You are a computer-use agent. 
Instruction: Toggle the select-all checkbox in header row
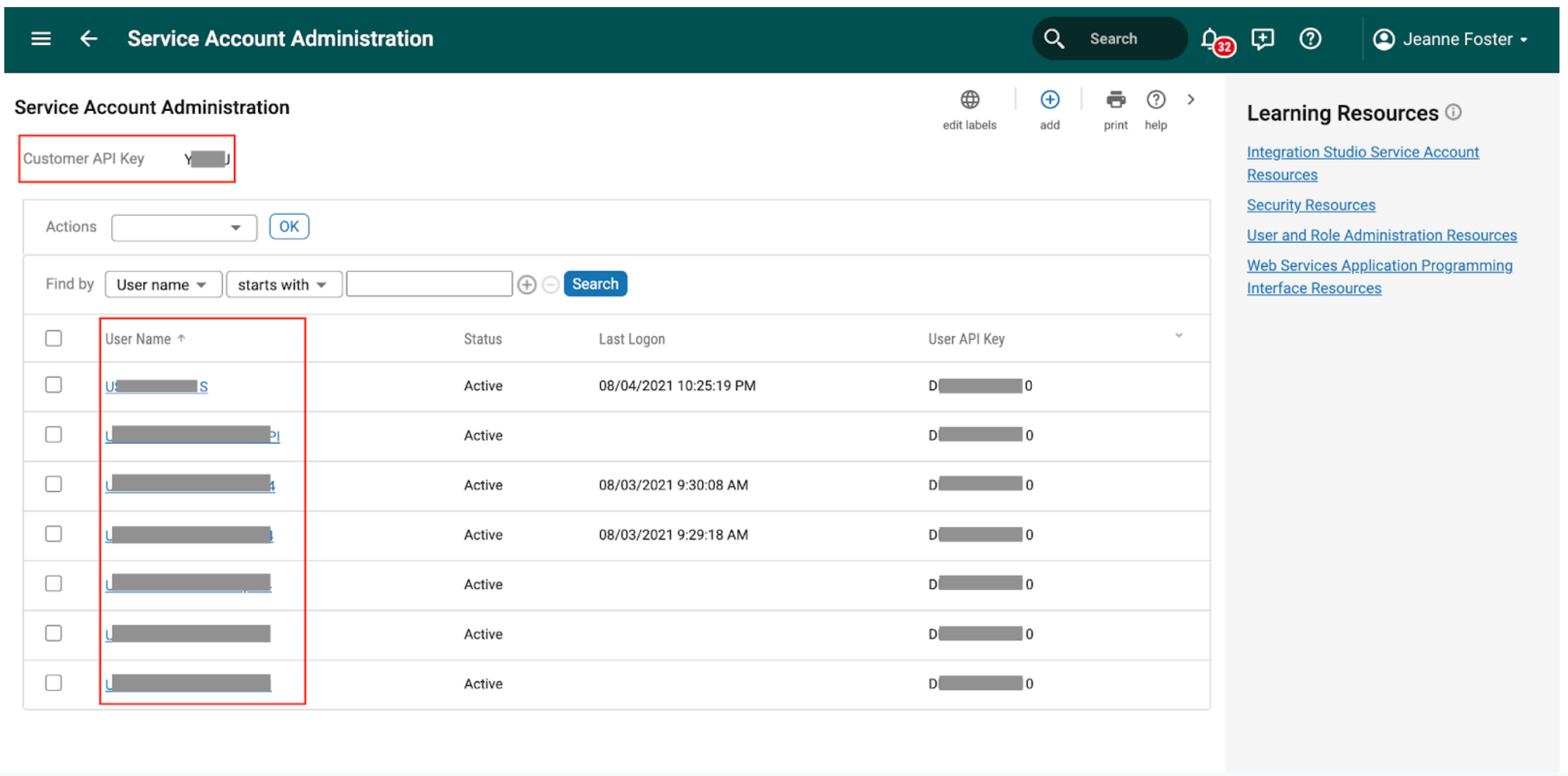(53, 338)
